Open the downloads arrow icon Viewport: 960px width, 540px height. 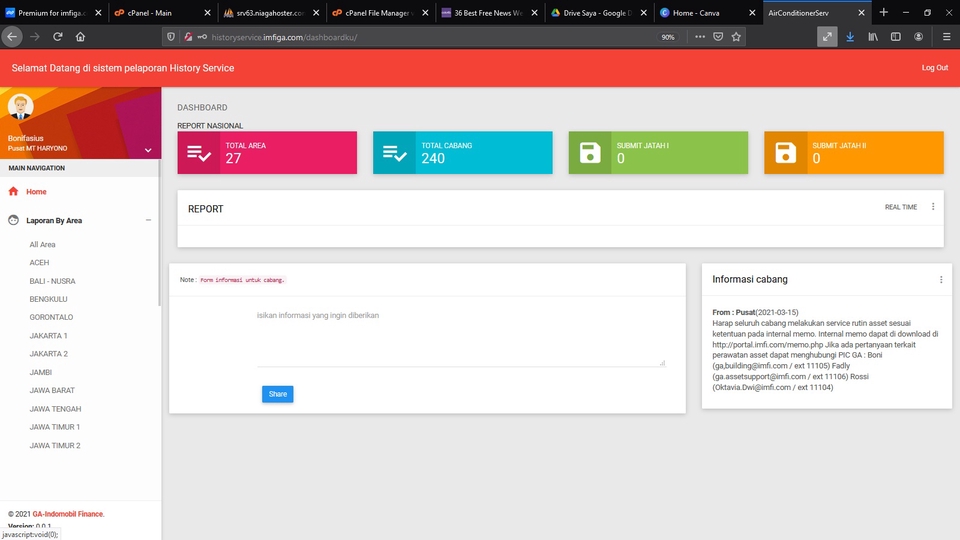click(x=850, y=37)
